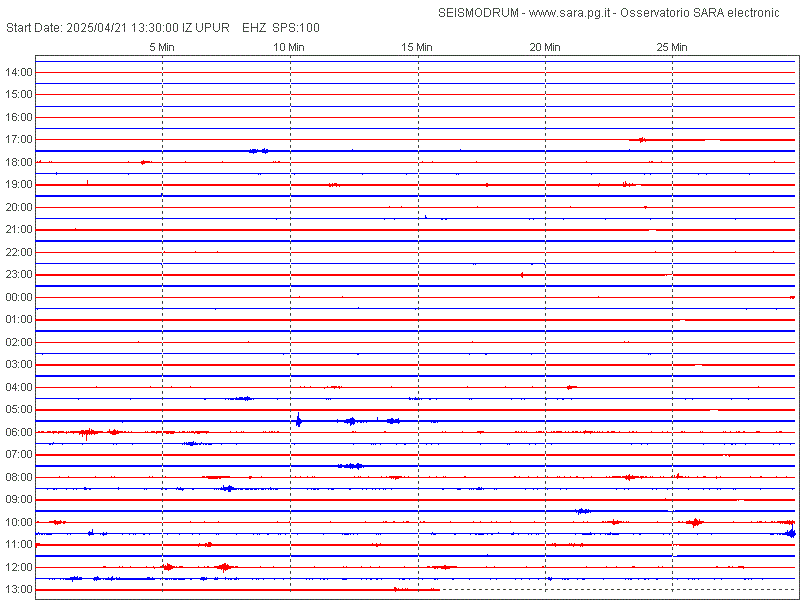Viewport: 800px width, 600px height.
Task: Click the '5 Min' time axis label
Action: (x=162, y=47)
